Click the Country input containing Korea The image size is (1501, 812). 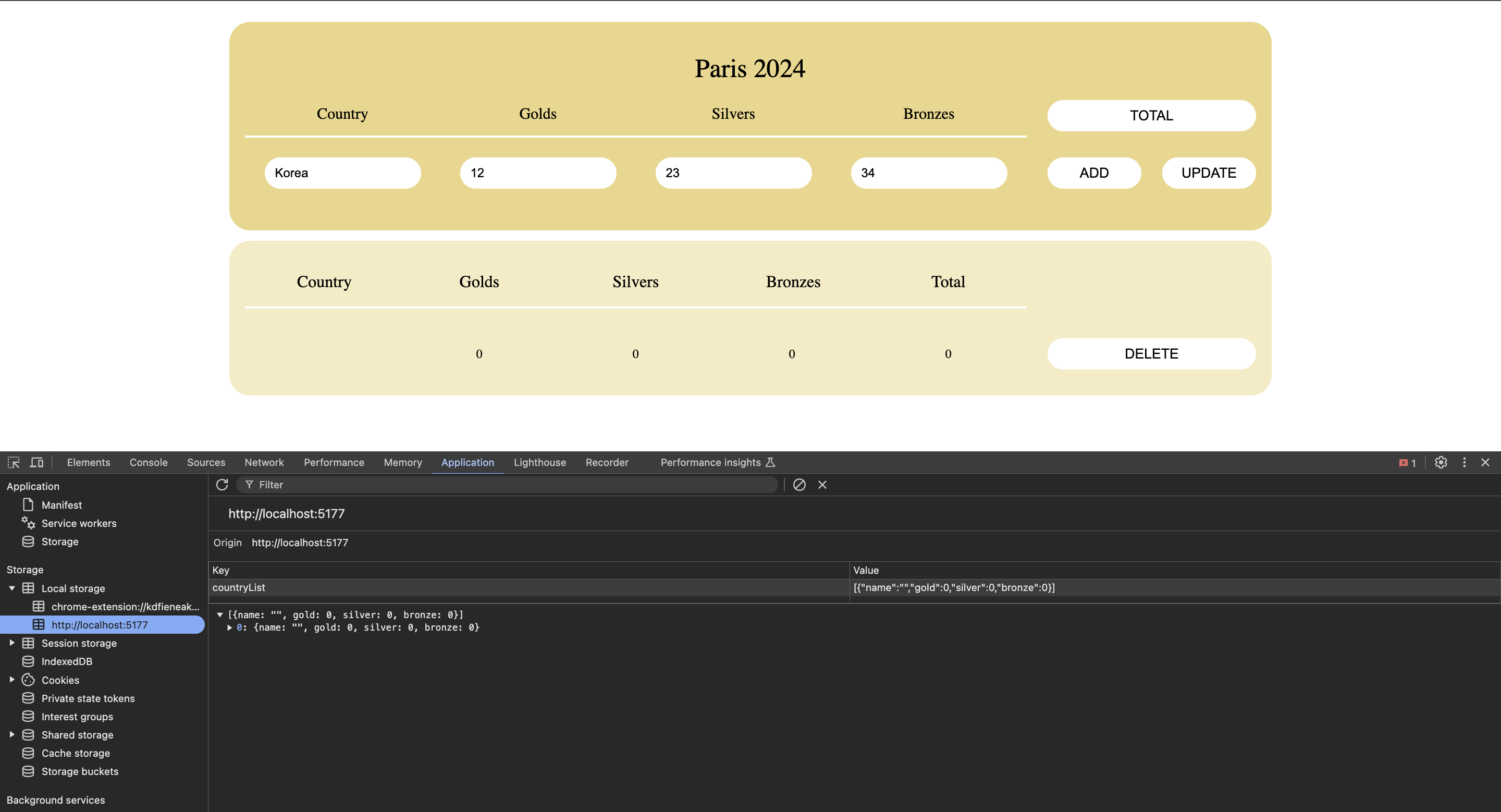342,173
